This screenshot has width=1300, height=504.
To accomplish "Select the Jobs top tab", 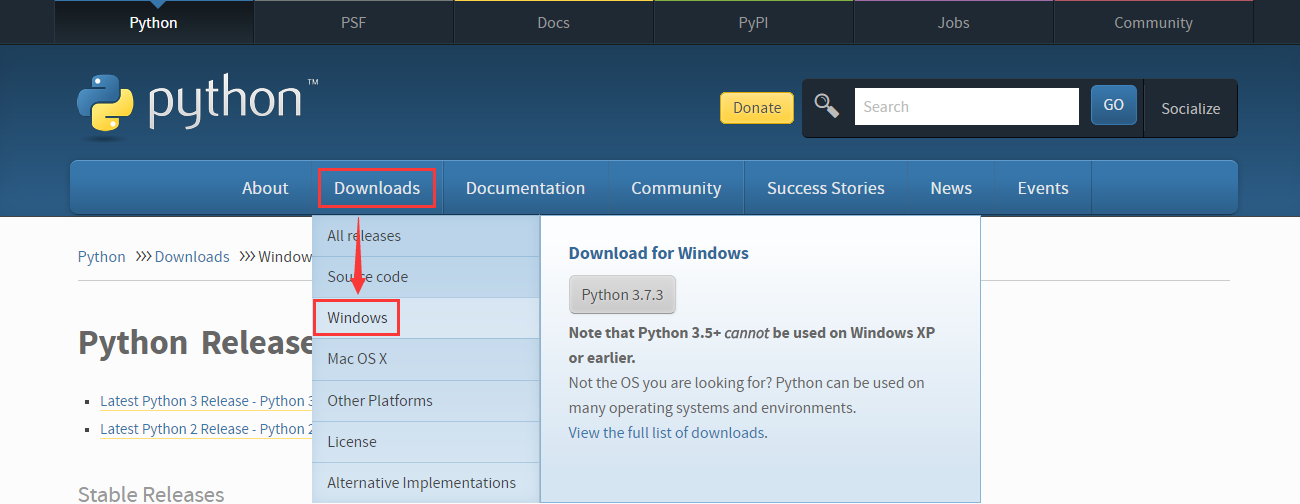I will (953, 22).
